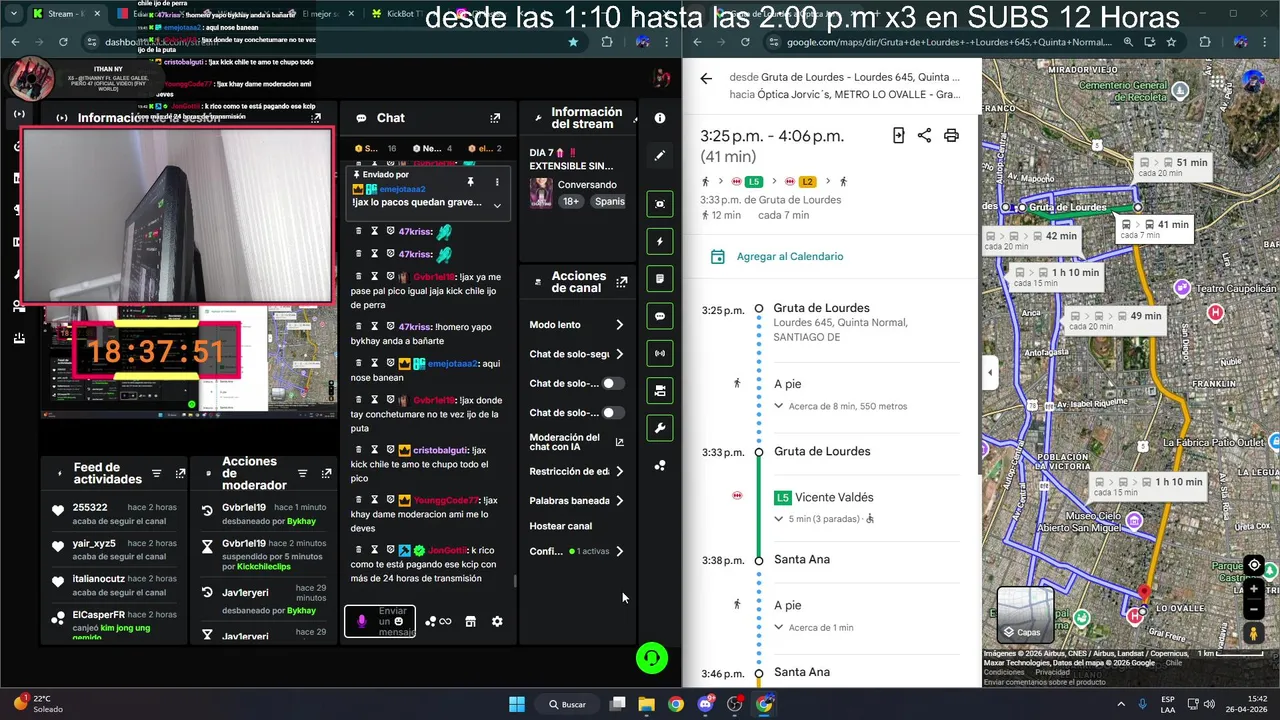The height and width of the screenshot is (720, 1280).
Task: Pop out the Acciones de canal panel
Action: pos(622,282)
